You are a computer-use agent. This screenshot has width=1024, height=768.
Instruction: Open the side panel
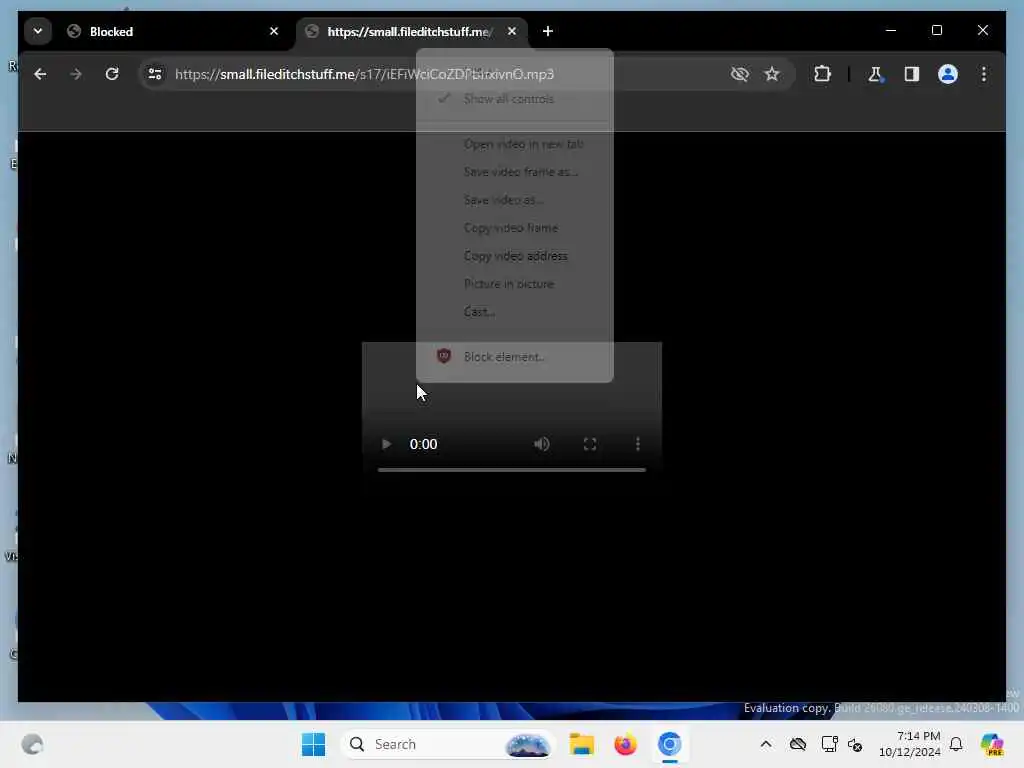(912, 74)
